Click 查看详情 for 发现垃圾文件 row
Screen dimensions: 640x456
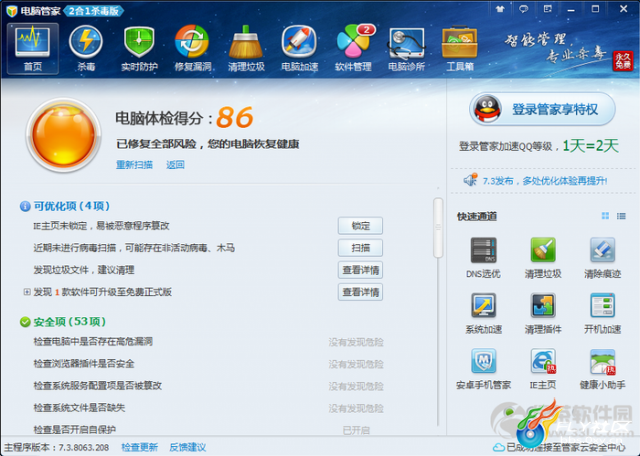pos(360,270)
